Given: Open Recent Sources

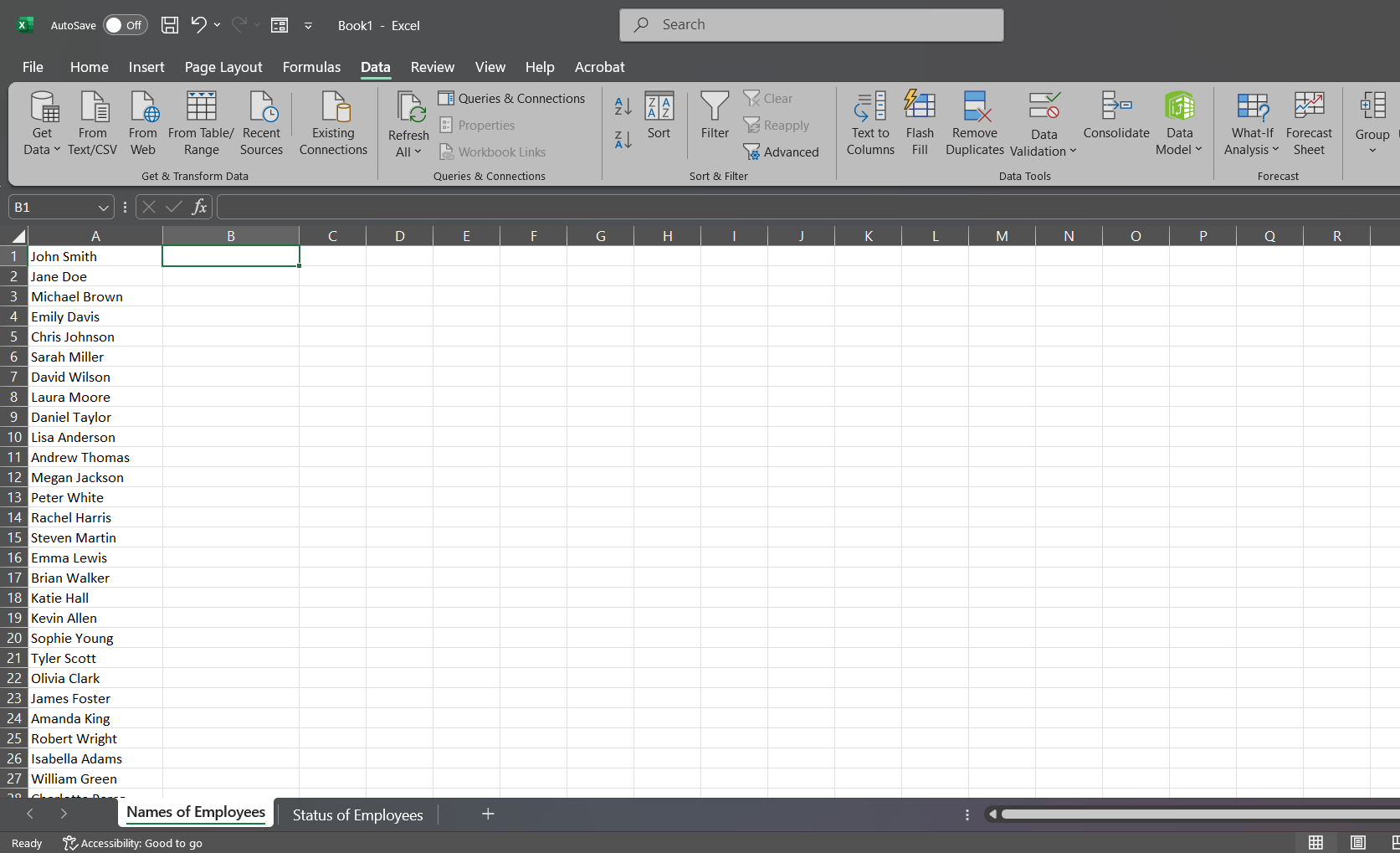Looking at the screenshot, I should coord(261,124).
